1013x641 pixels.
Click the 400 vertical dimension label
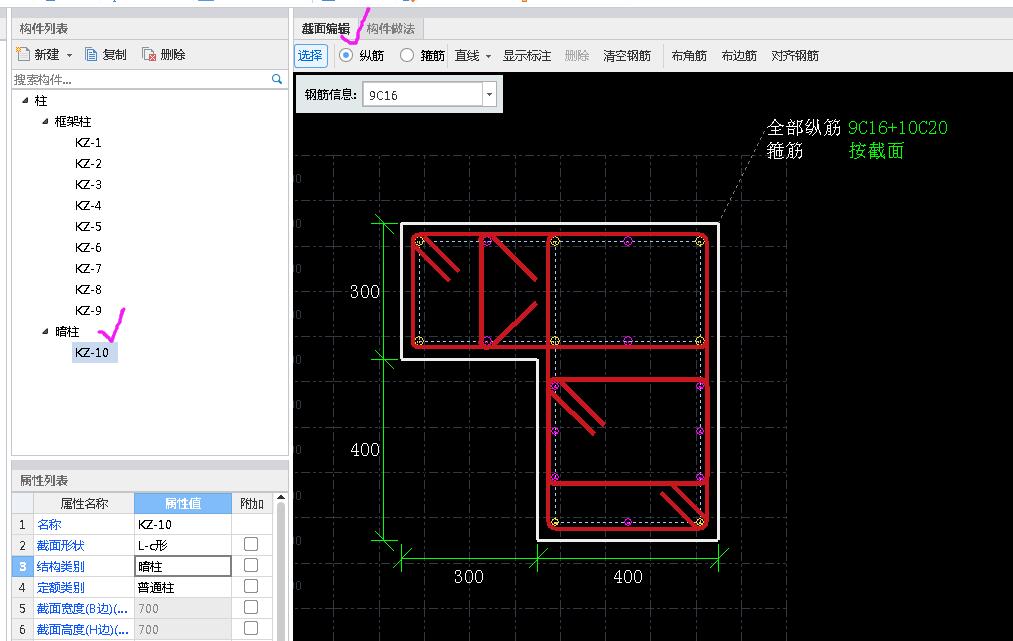point(364,450)
